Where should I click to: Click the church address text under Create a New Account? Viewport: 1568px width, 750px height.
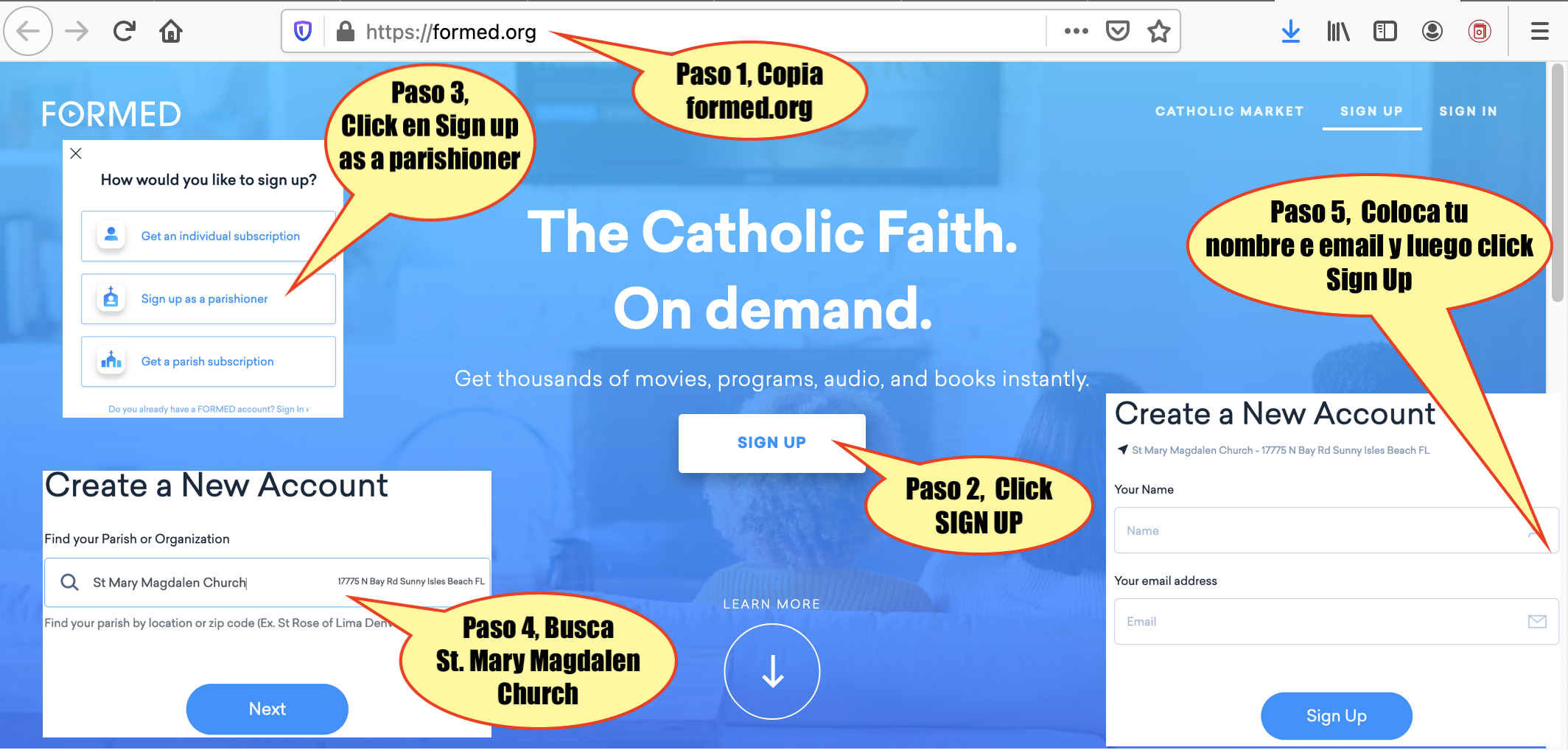tap(1281, 450)
